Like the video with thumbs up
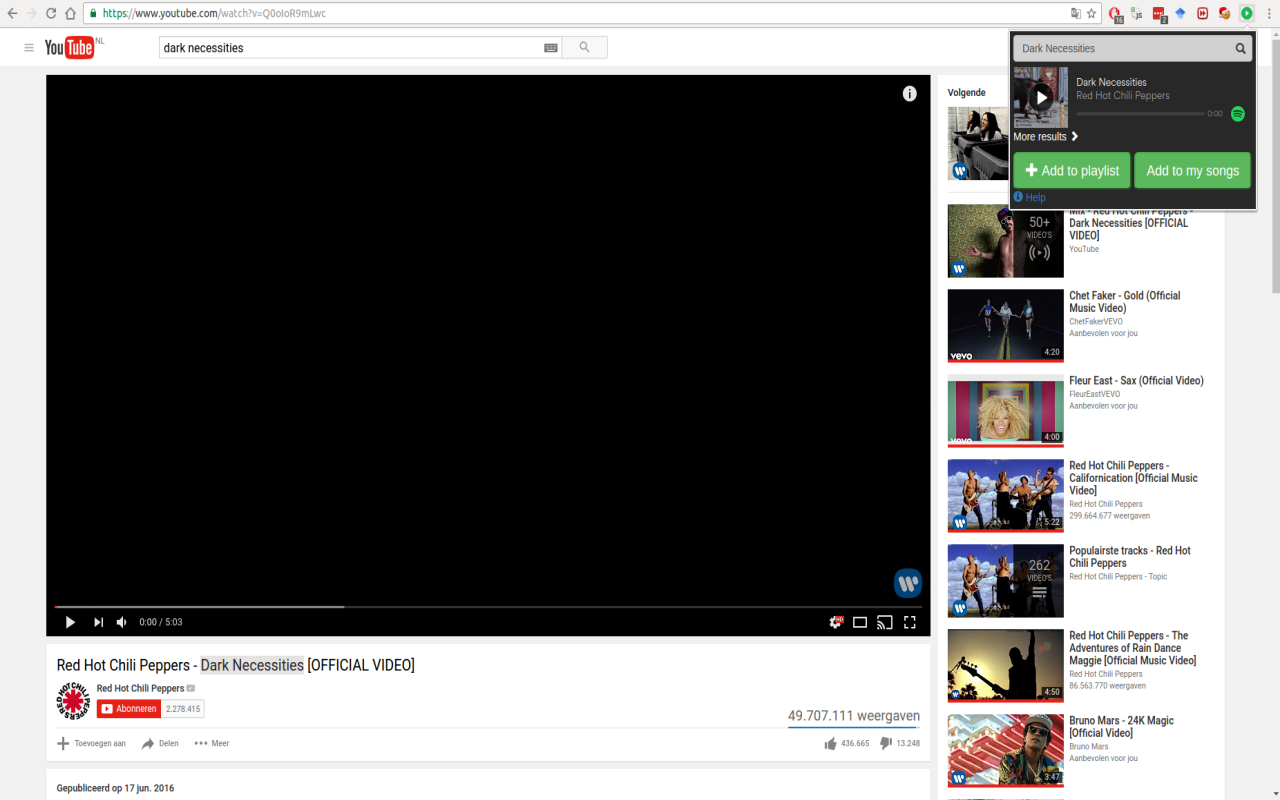 pyautogui.click(x=830, y=743)
